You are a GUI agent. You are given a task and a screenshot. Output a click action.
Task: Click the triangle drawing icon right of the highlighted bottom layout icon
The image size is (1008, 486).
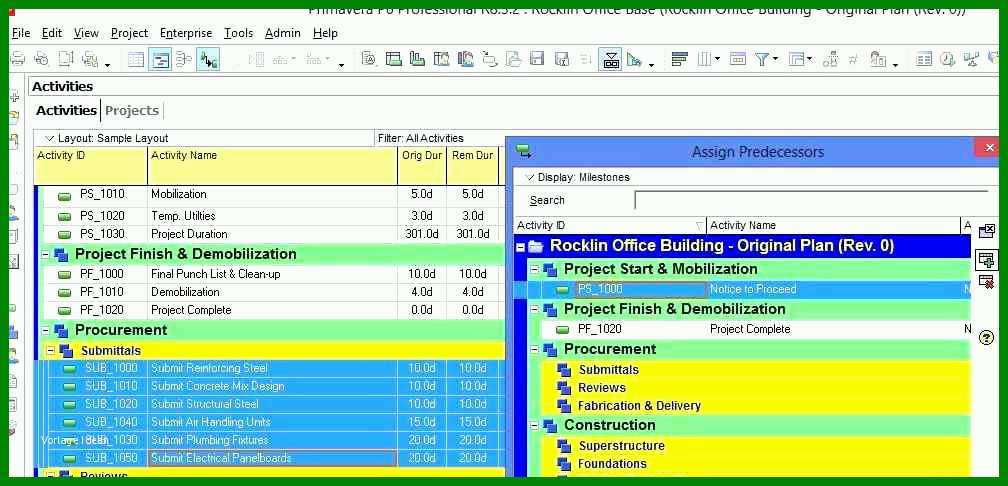click(x=634, y=60)
